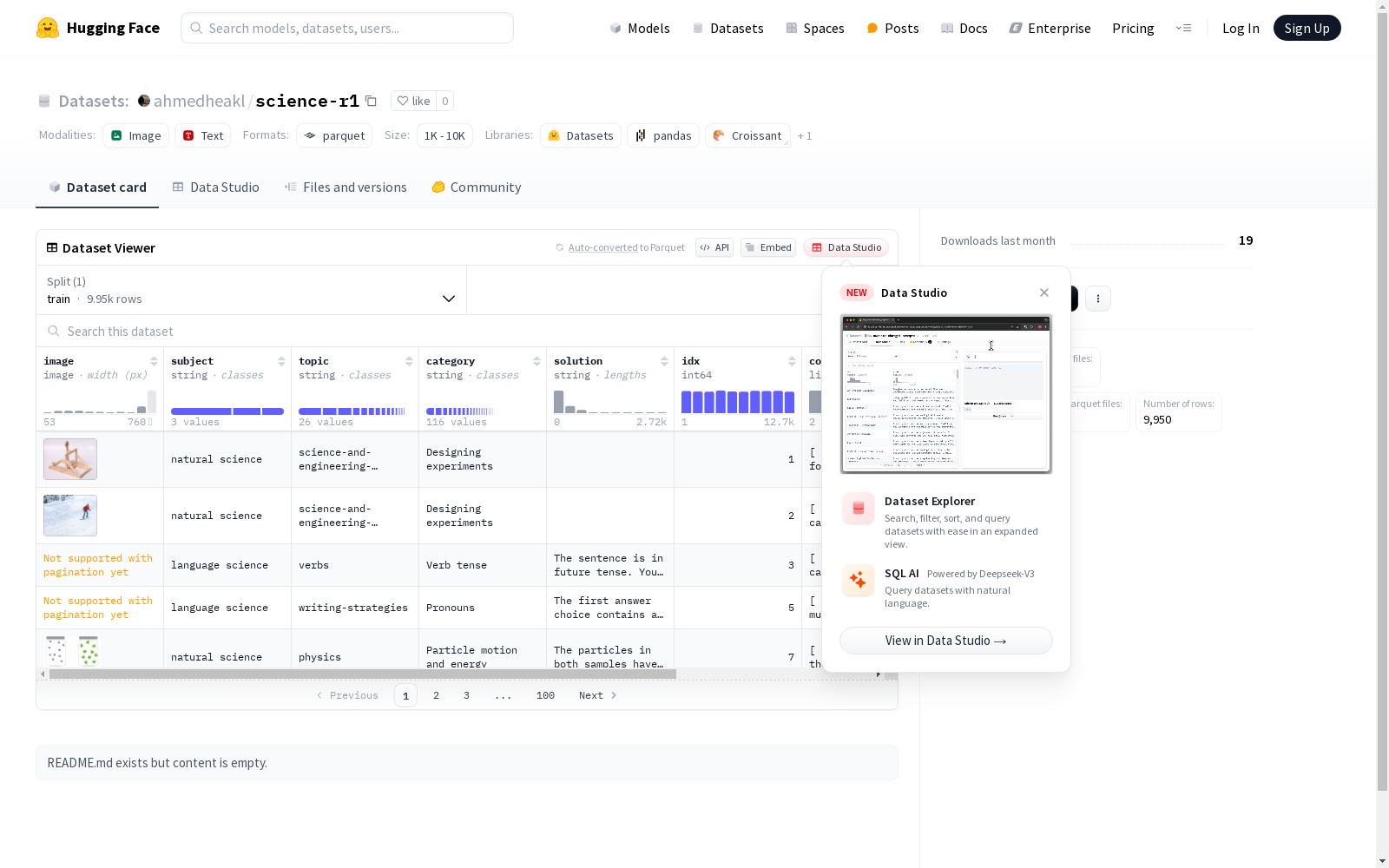The height and width of the screenshot is (868, 1389).
Task: Select the parquet format tag
Action: click(x=334, y=135)
